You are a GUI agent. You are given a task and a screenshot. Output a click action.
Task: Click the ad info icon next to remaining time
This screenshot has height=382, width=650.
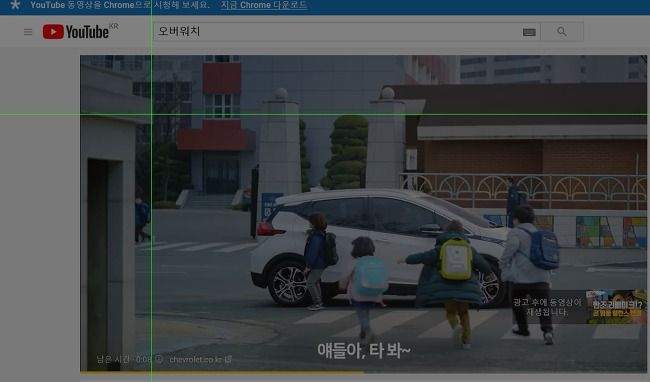(159, 359)
